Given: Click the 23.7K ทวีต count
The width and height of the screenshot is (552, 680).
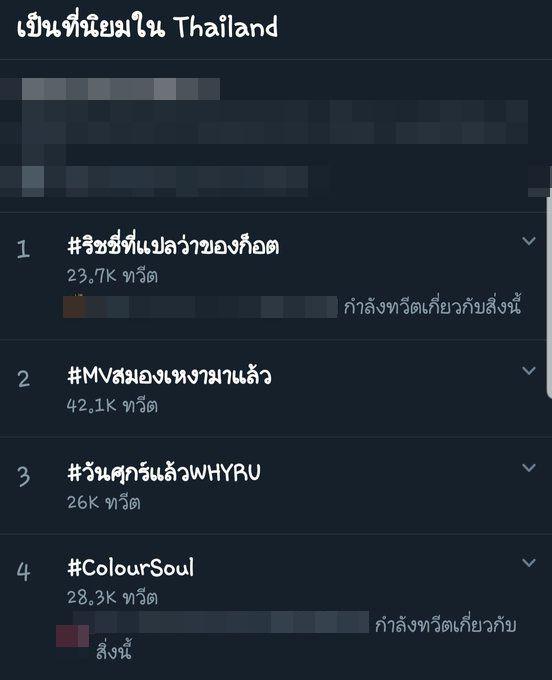Looking at the screenshot, I should pyautogui.click(x=112, y=276).
